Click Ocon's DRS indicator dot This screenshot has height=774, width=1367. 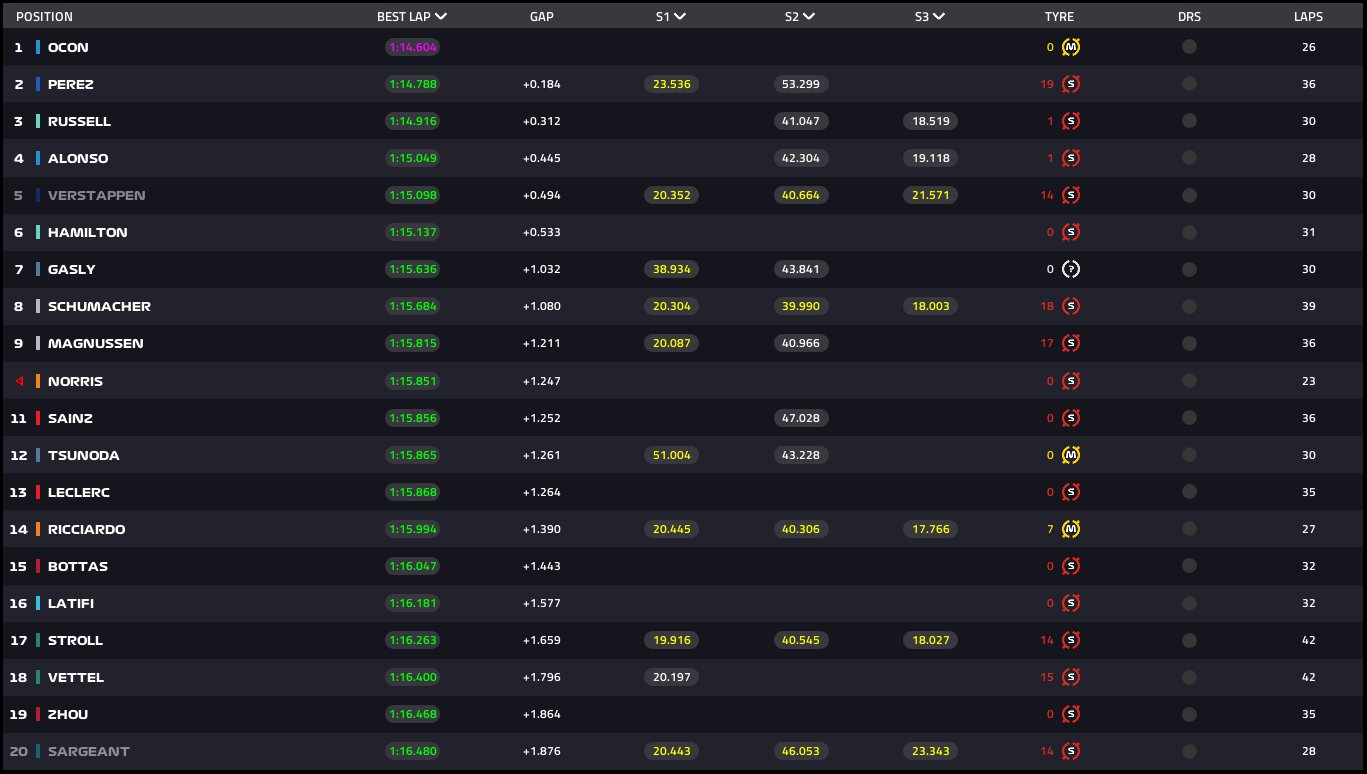coord(1189,47)
